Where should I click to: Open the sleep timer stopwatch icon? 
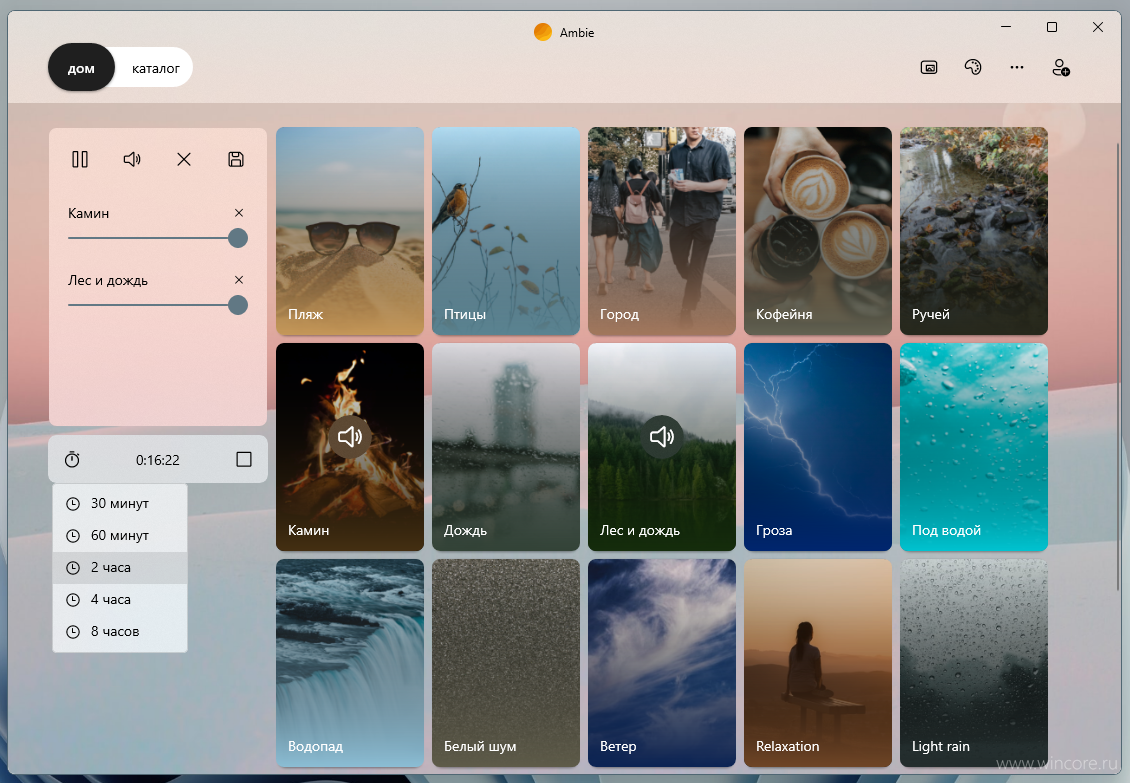point(72,459)
